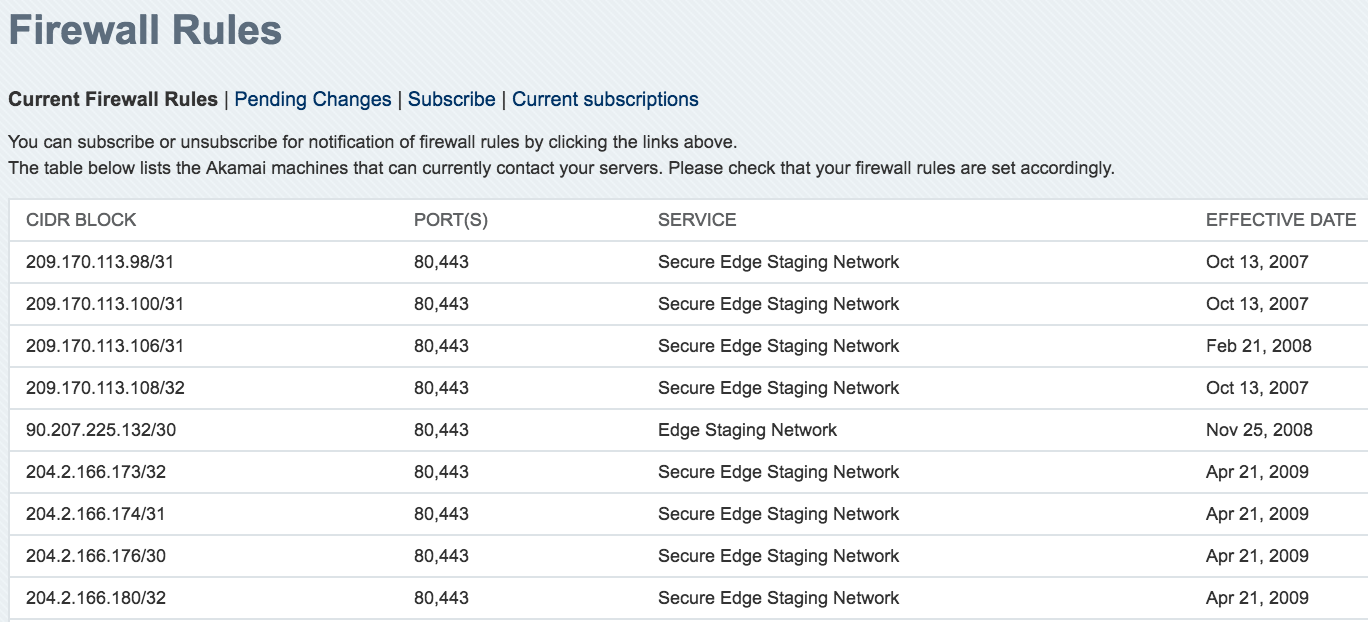Select the 209.170.113.98/31 CIDR cell
The image size is (1368, 622).
click(x=101, y=262)
